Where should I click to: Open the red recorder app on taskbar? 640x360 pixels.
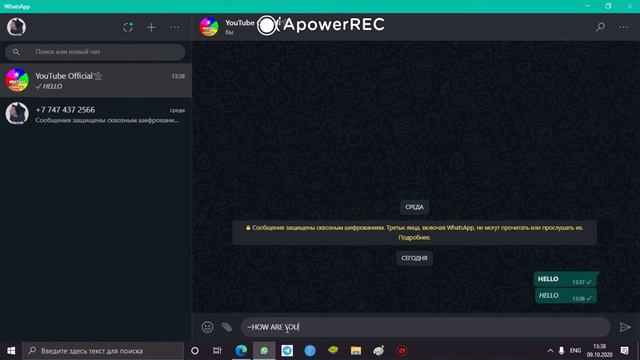[x=402, y=351]
